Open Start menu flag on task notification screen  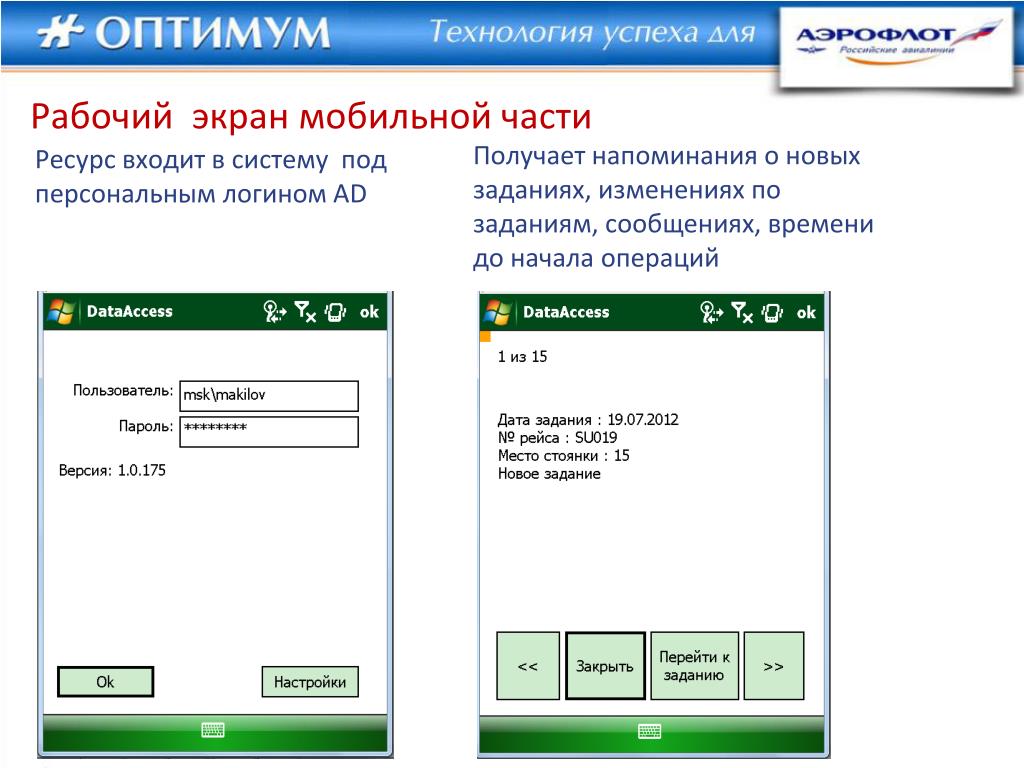coord(496,312)
